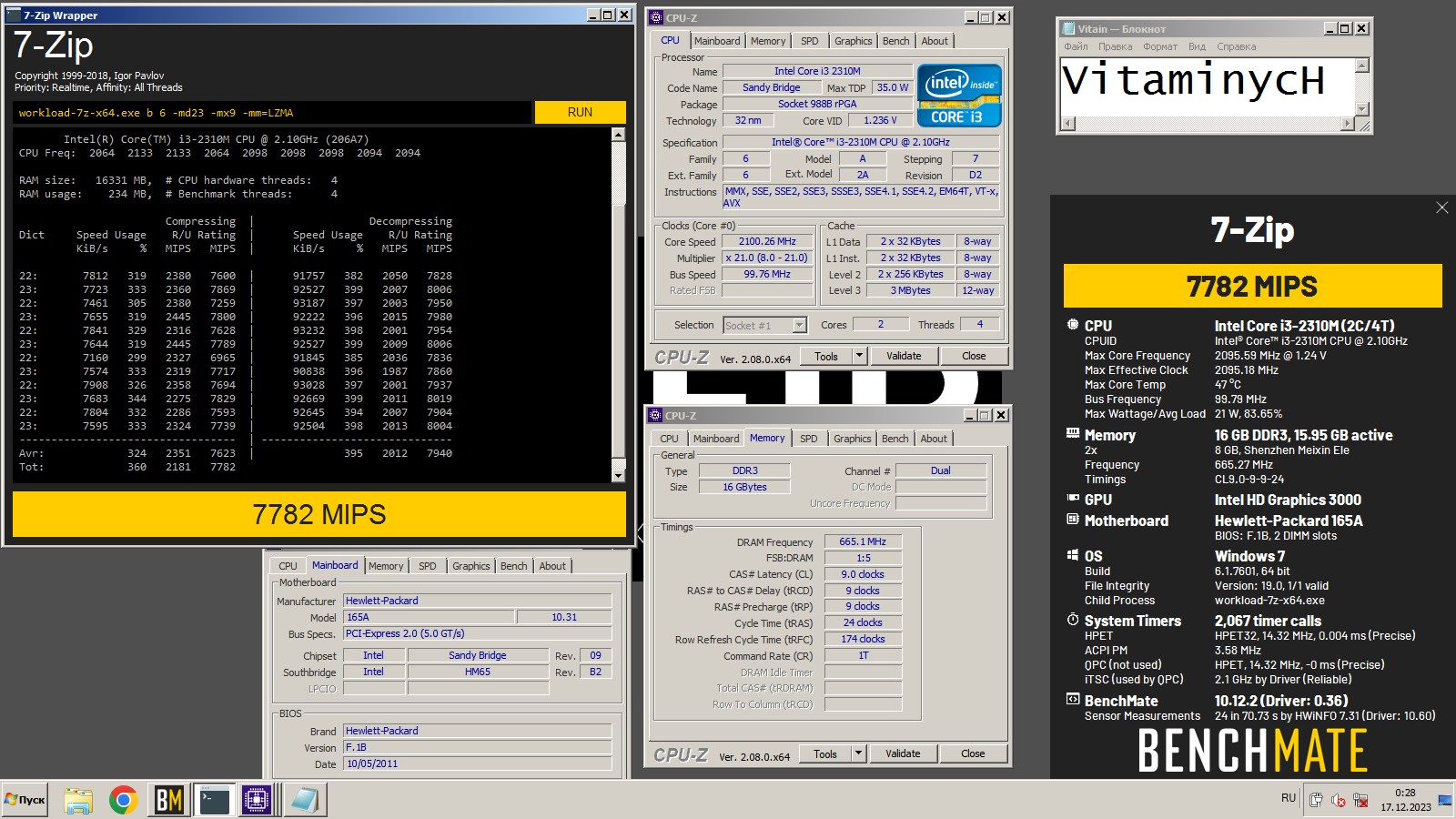Image resolution: width=1456 pixels, height=819 pixels.
Task: Click the Hewlett-Packard manufacturer field
Action: 478,601
